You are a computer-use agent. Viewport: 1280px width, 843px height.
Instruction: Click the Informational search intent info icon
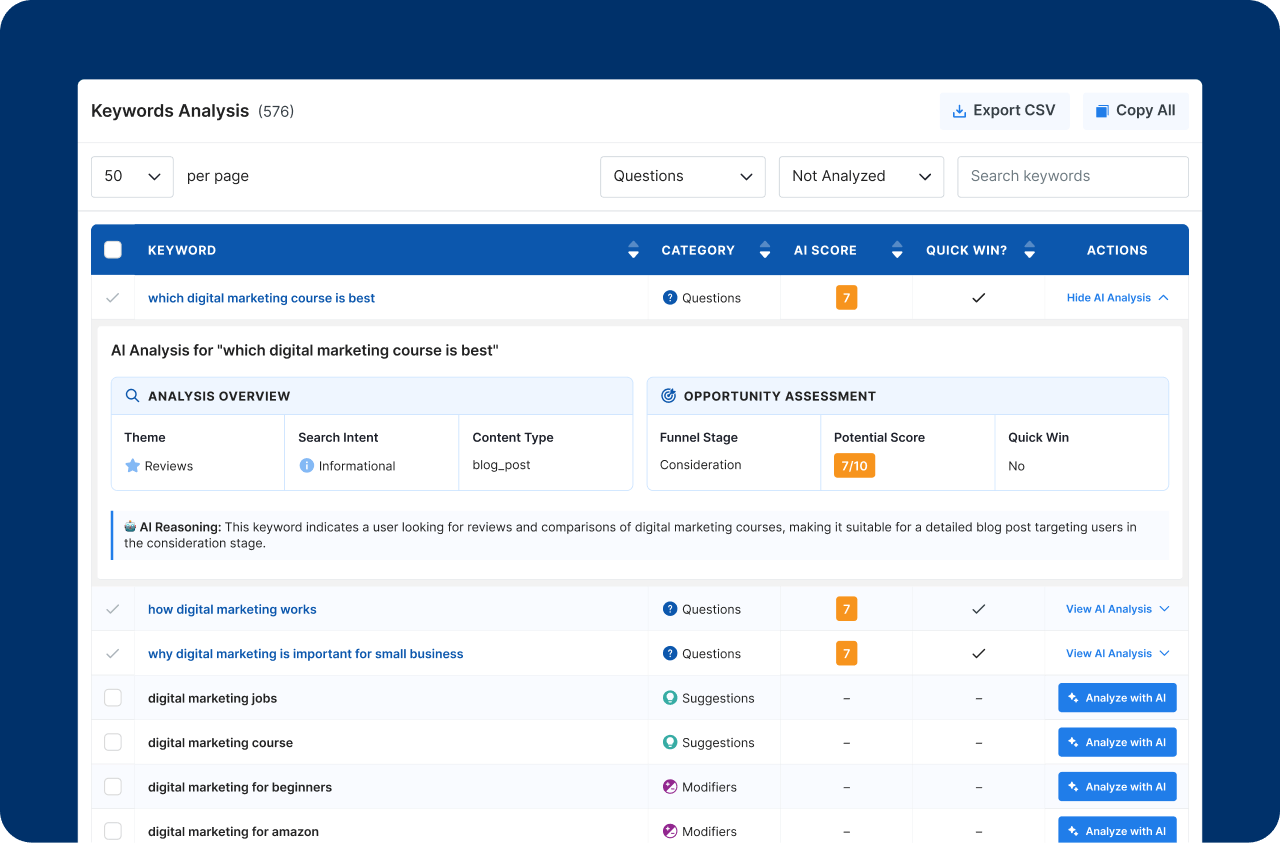click(x=307, y=466)
